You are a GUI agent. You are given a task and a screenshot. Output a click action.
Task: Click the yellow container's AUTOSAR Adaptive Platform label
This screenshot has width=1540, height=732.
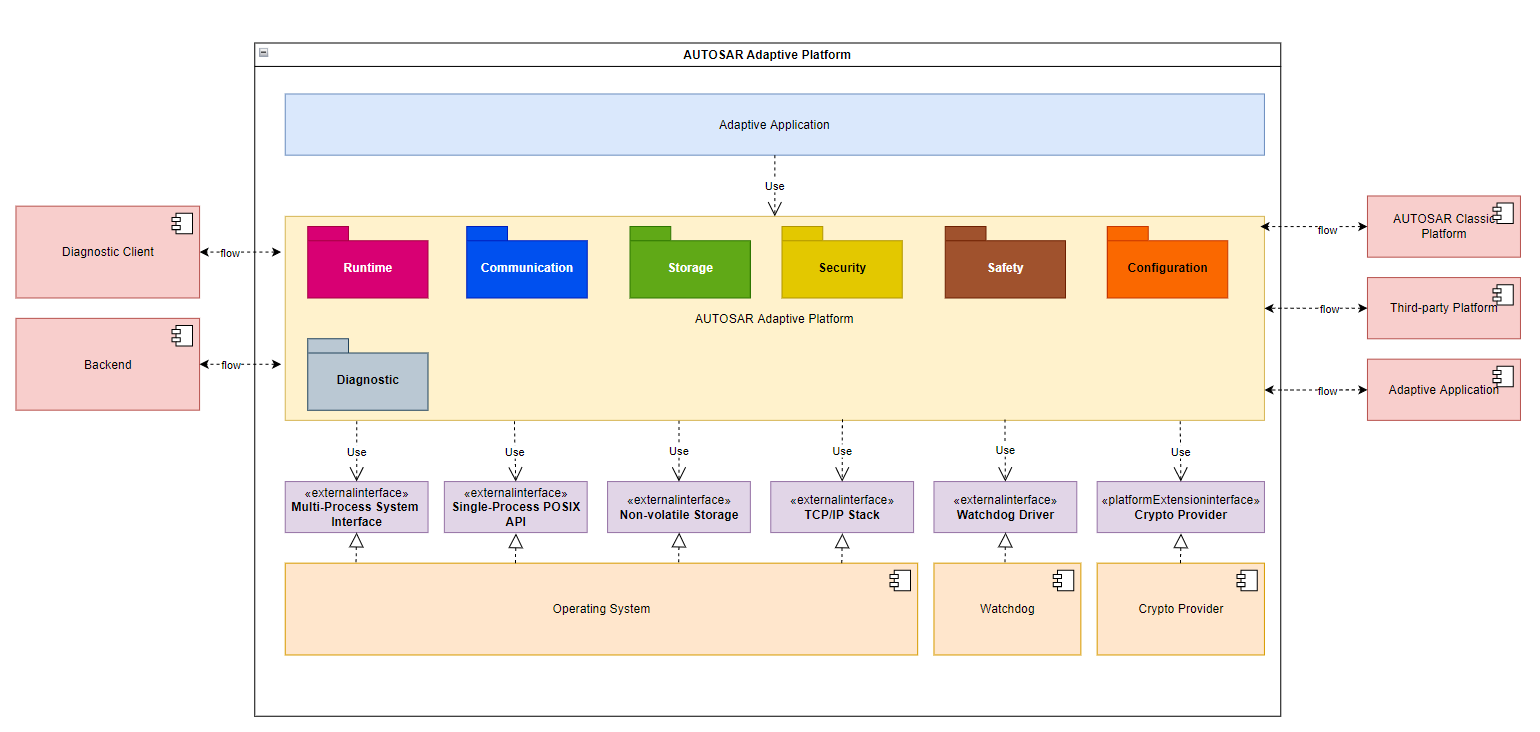pyautogui.click(x=774, y=319)
